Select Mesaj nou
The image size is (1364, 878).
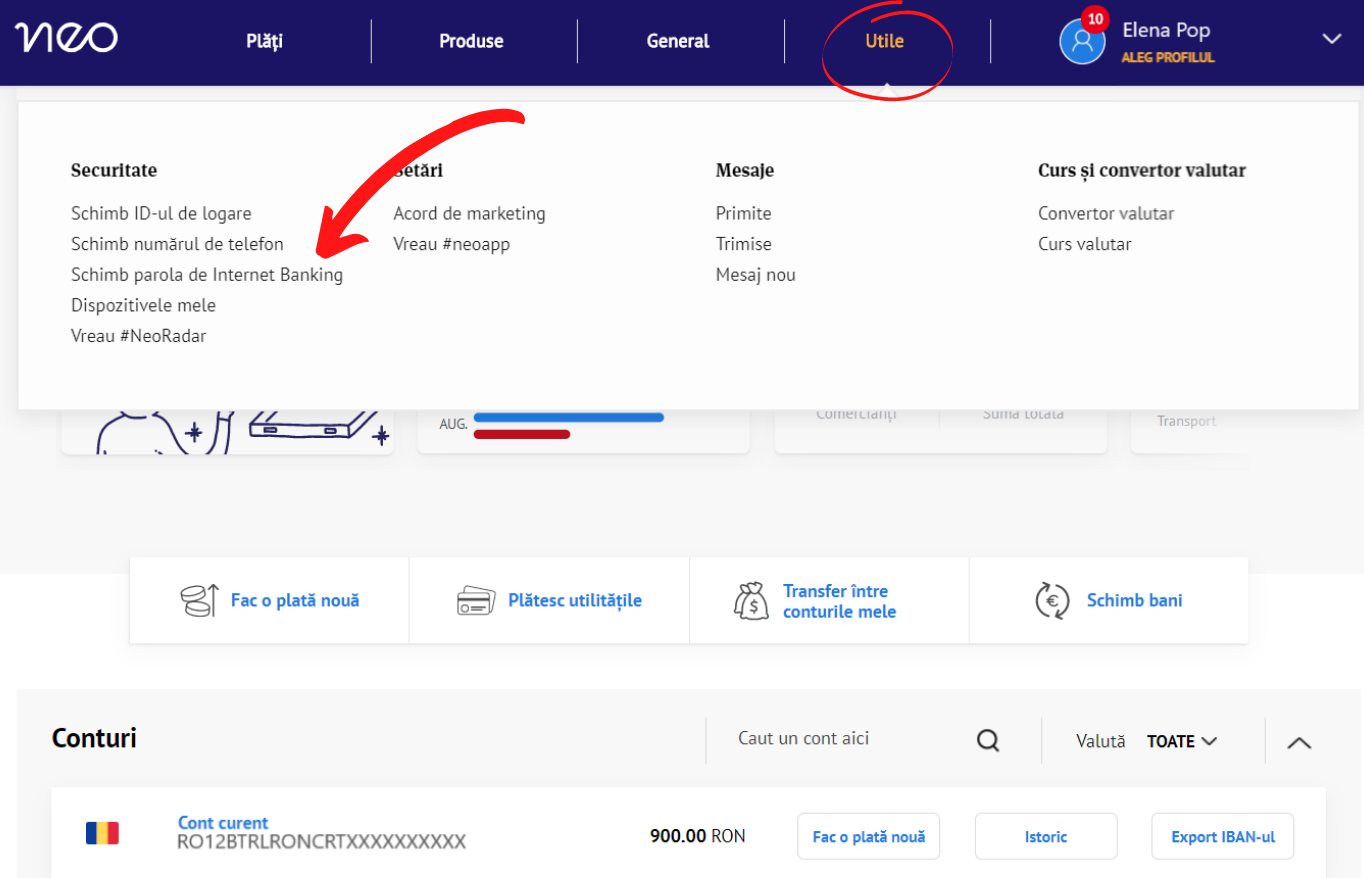pos(755,274)
